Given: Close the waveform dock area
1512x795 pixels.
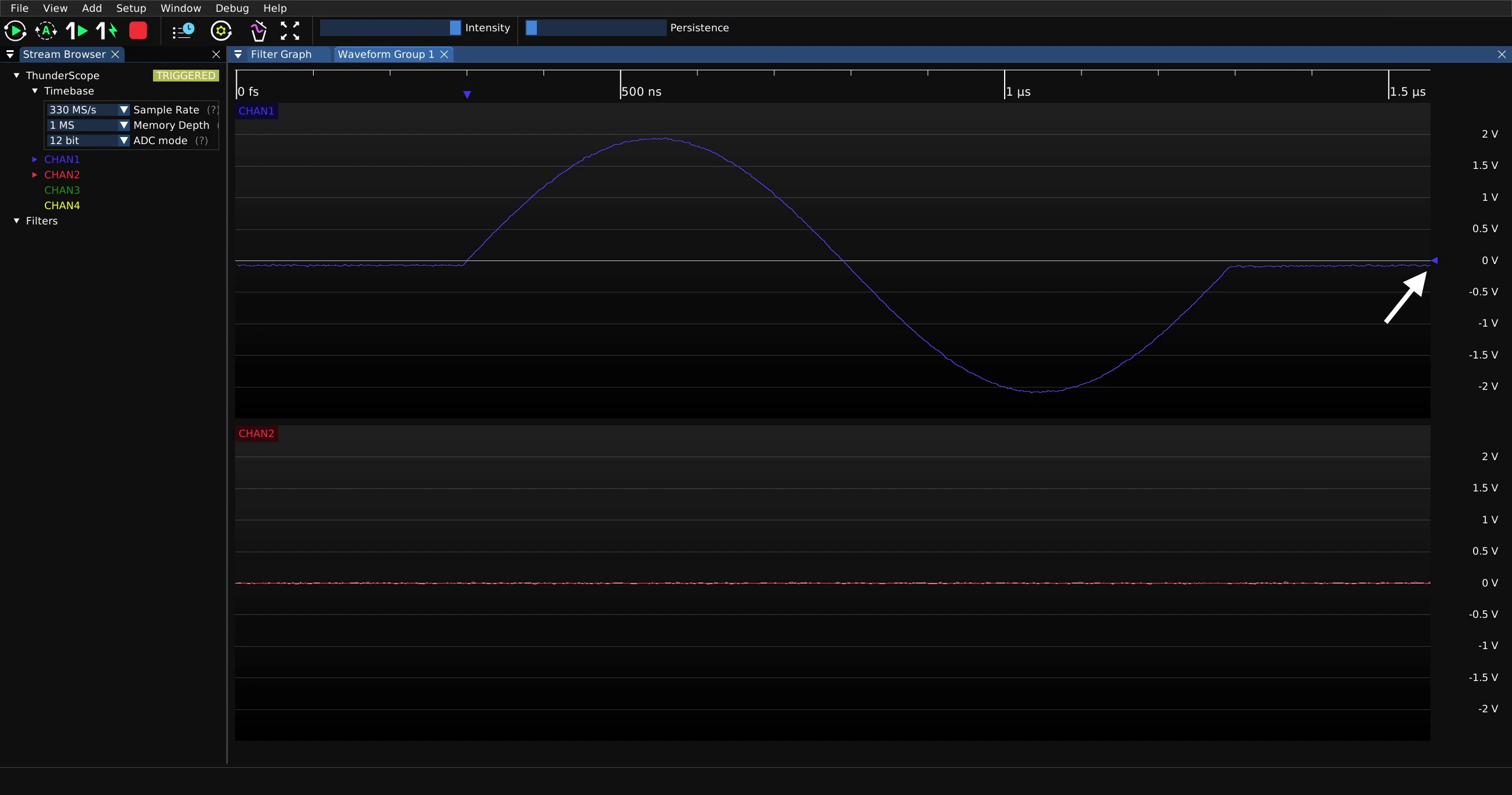Looking at the screenshot, I should click(1502, 54).
